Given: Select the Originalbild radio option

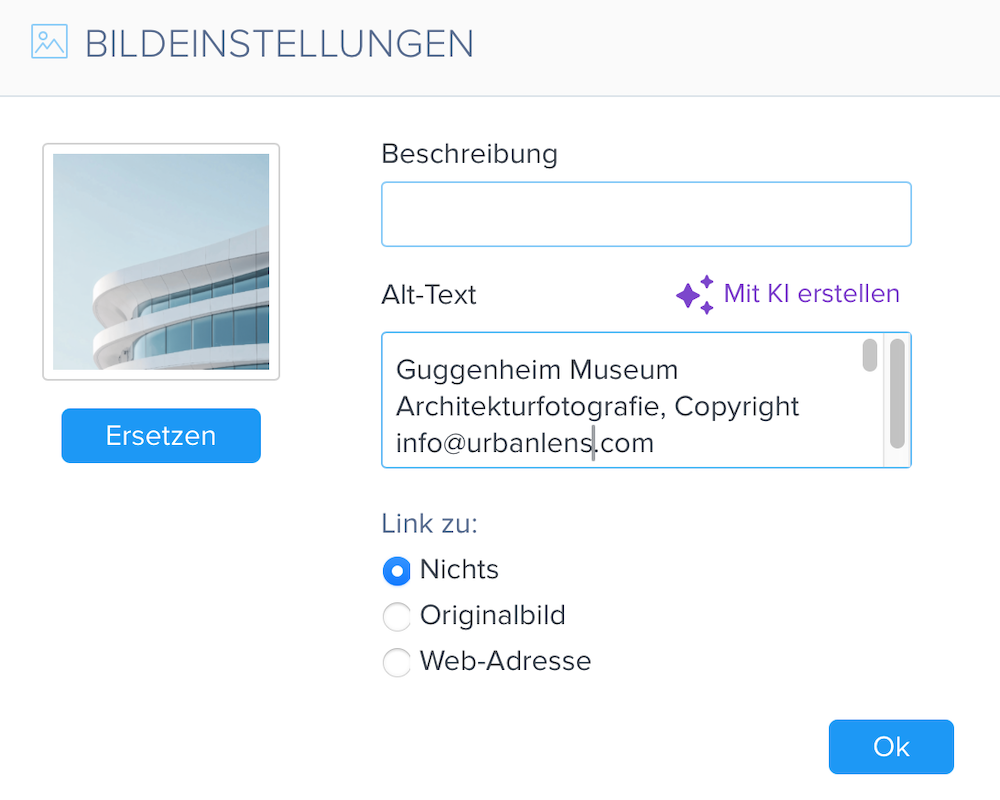Looking at the screenshot, I should 397,616.
